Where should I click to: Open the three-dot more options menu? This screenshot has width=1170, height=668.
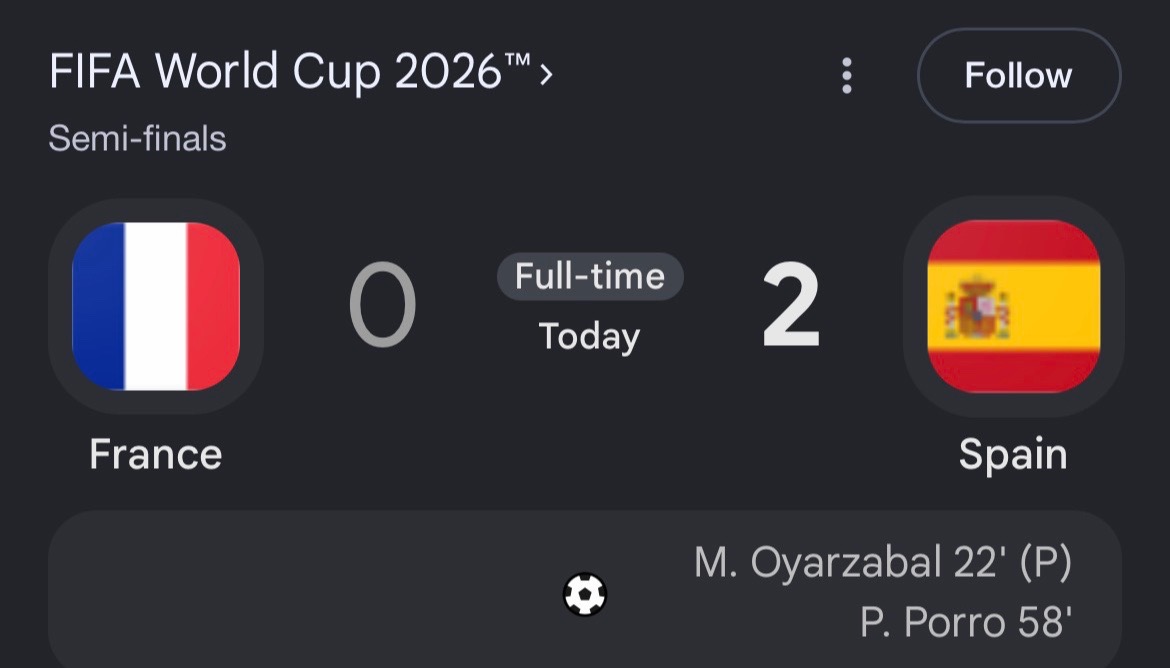point(846,75)
